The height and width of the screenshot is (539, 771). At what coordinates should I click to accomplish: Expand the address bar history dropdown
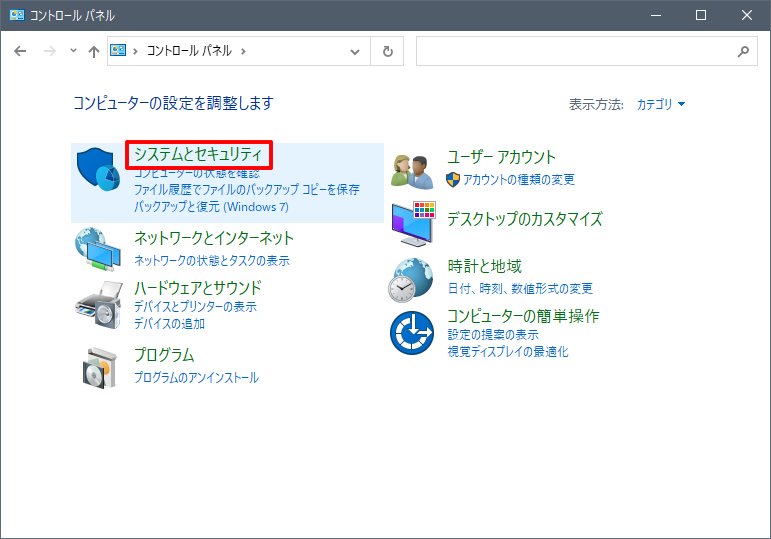tap(355, 51)
